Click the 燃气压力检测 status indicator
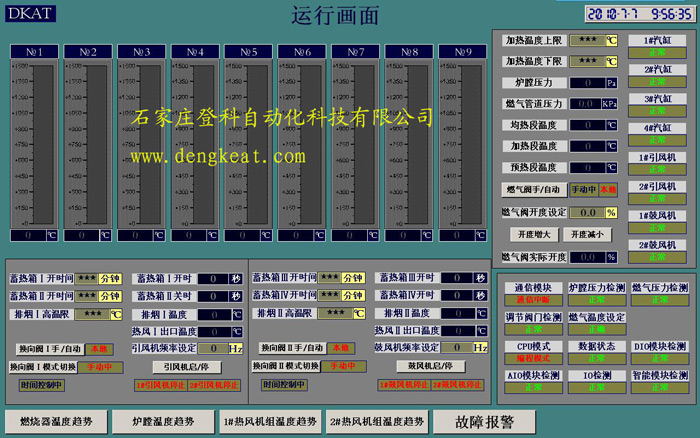Image resolution: width=700 pixels, height=438 pixels. pos(660,300)
